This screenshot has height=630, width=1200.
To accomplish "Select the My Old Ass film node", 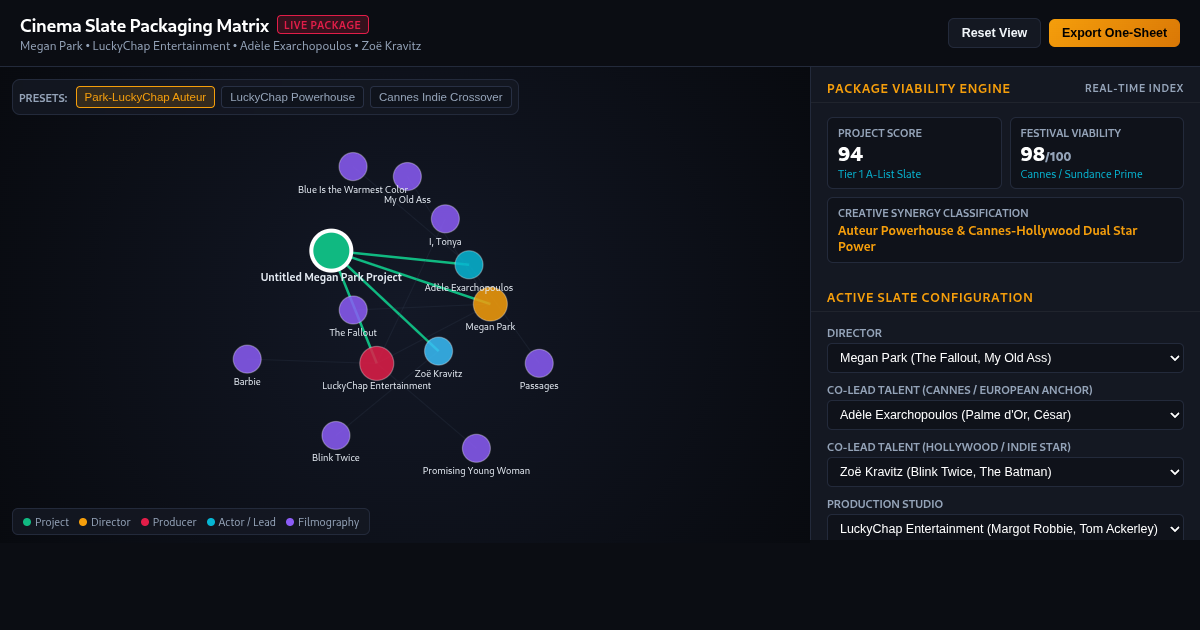I will (x=407, y=177).
